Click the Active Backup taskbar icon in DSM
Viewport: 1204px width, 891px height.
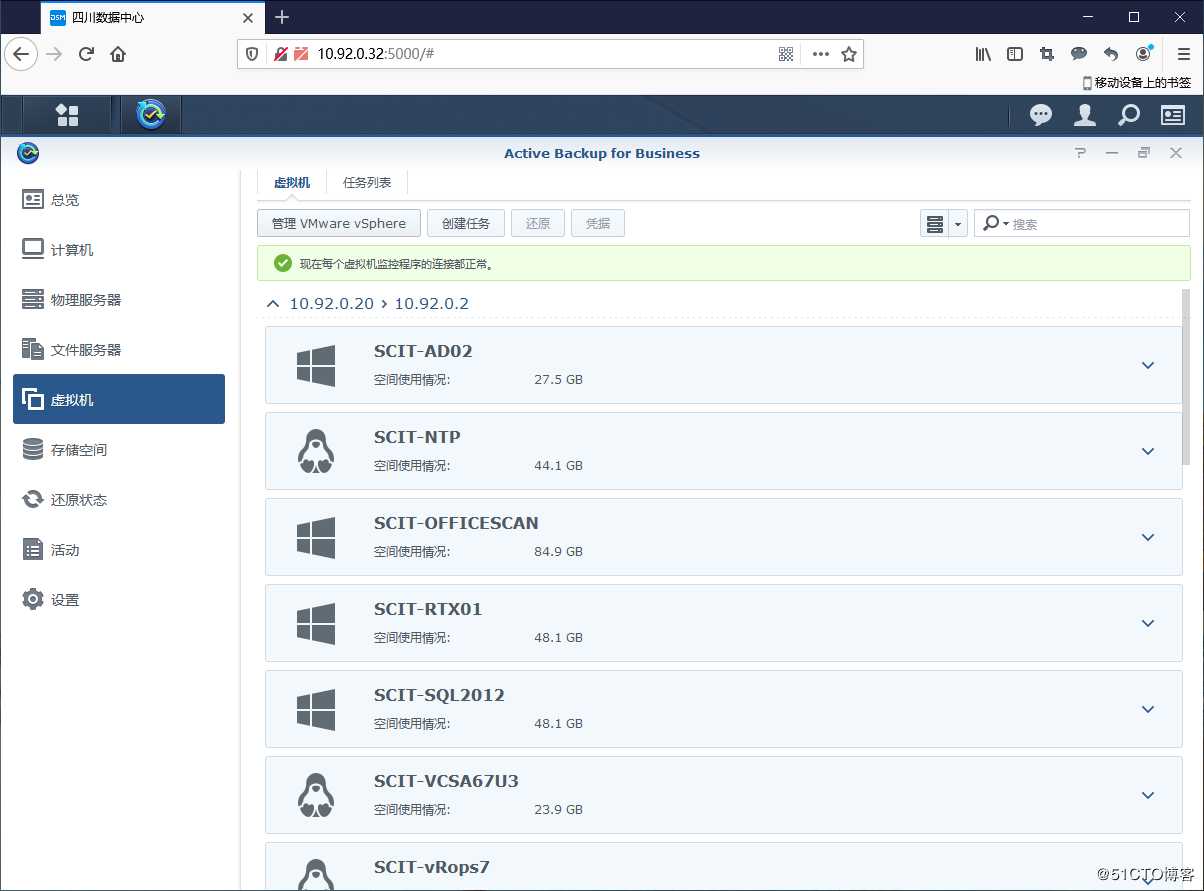tap(151, 115)
